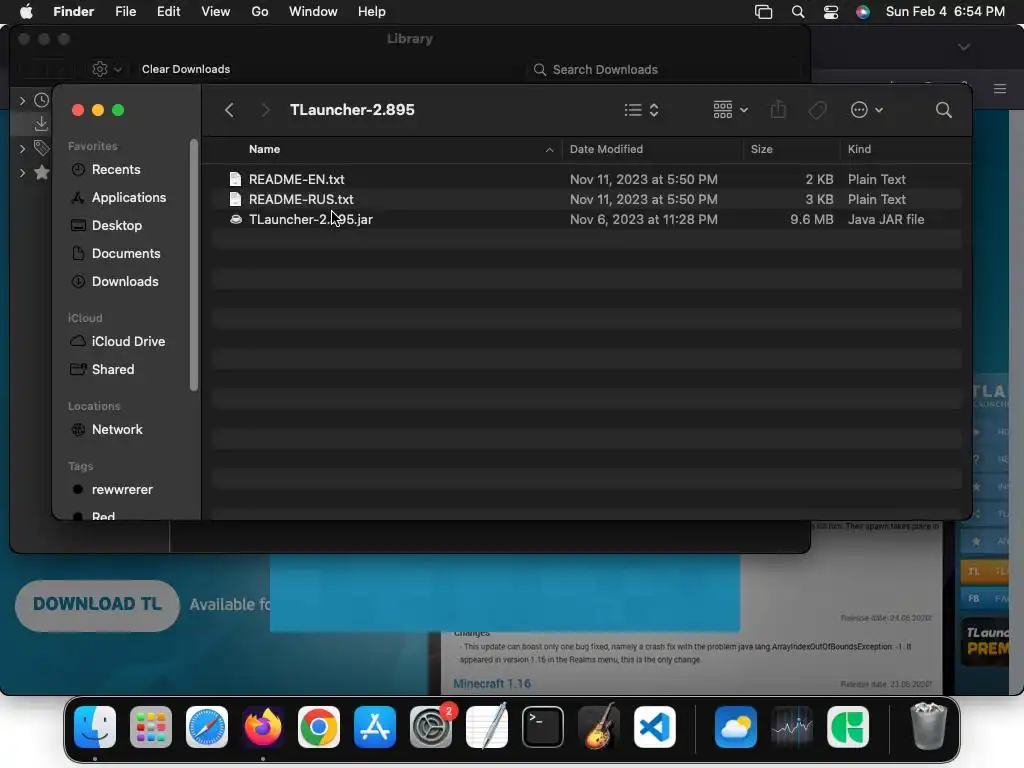Sort files by Size column
This screenshot has height=768, width=1024.
click(761, 149)
